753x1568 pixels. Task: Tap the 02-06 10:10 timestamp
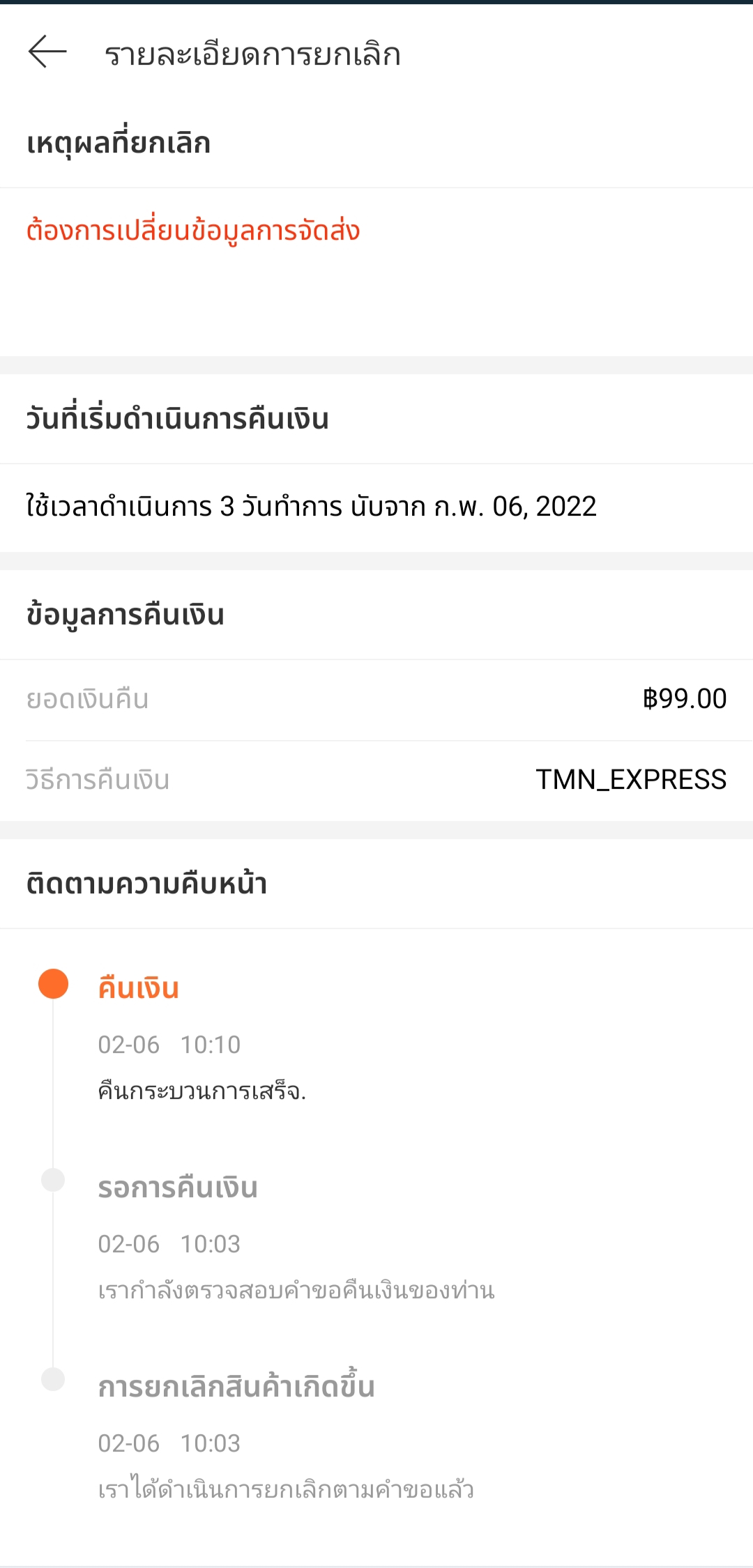[169, 1045]
